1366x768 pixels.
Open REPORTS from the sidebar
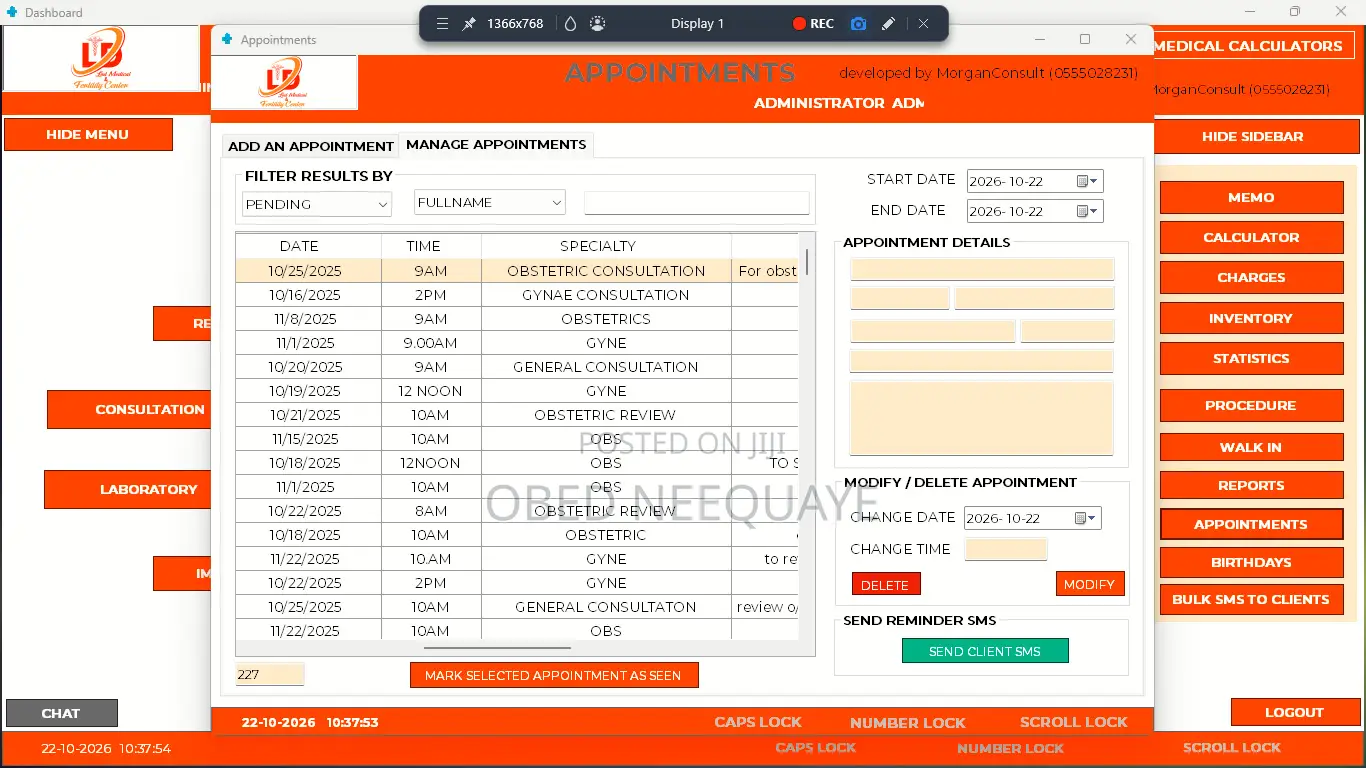[1251, 485]
